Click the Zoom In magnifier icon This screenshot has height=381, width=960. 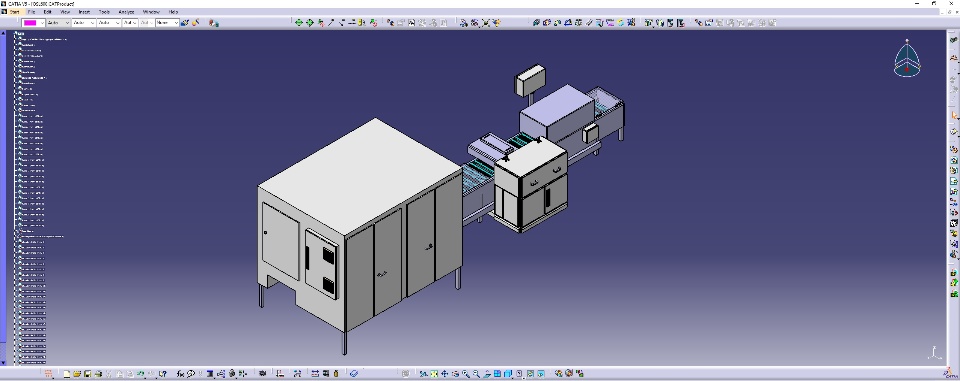pyautogui.click(x=466, y=374)
